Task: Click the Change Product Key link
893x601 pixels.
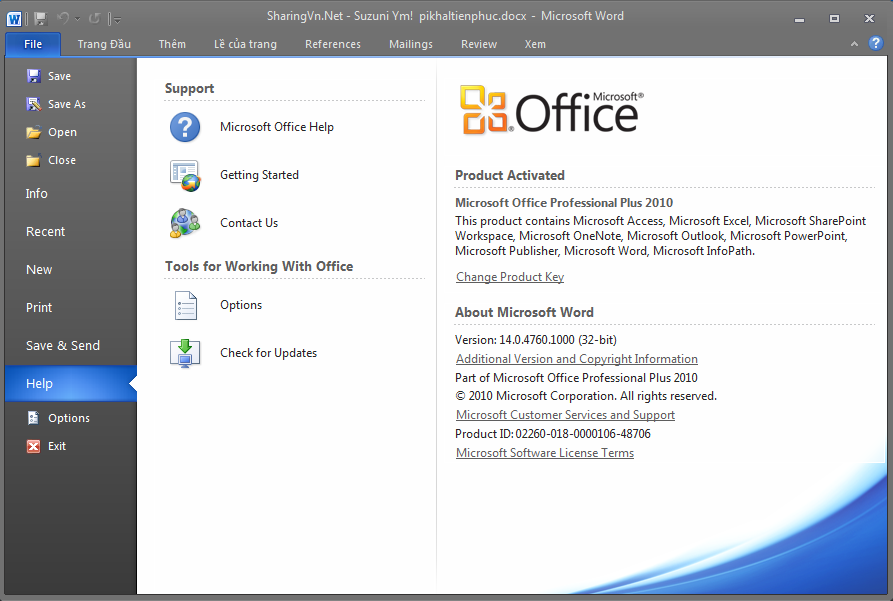Action: pos(510,277)
